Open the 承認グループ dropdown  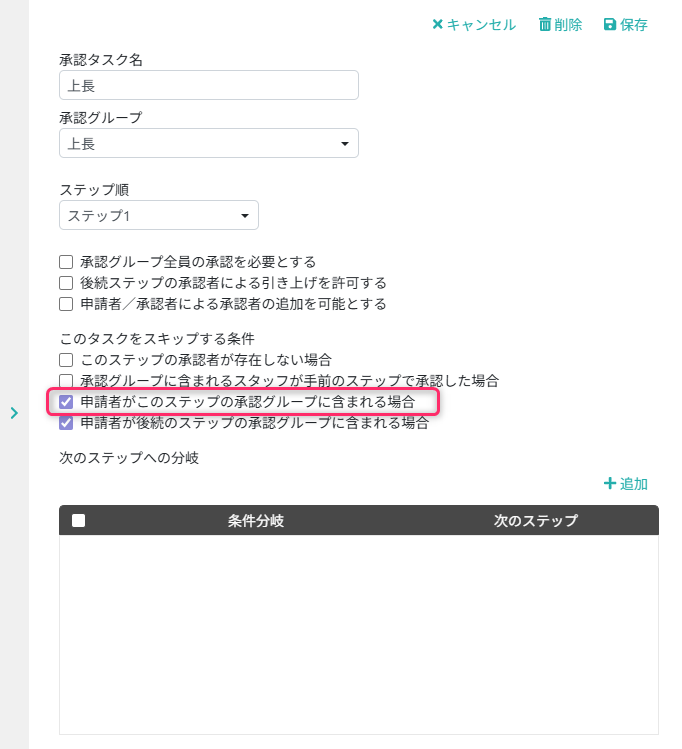click(208, 144)
